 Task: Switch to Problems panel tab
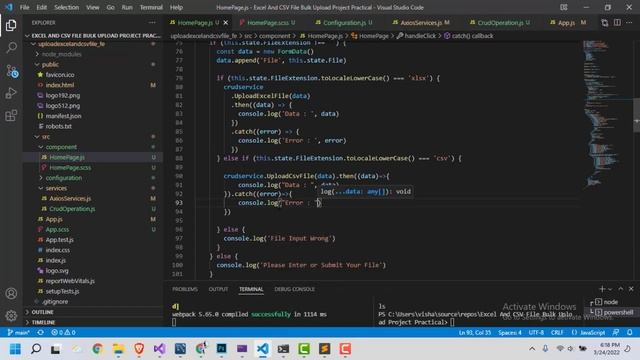184,289
